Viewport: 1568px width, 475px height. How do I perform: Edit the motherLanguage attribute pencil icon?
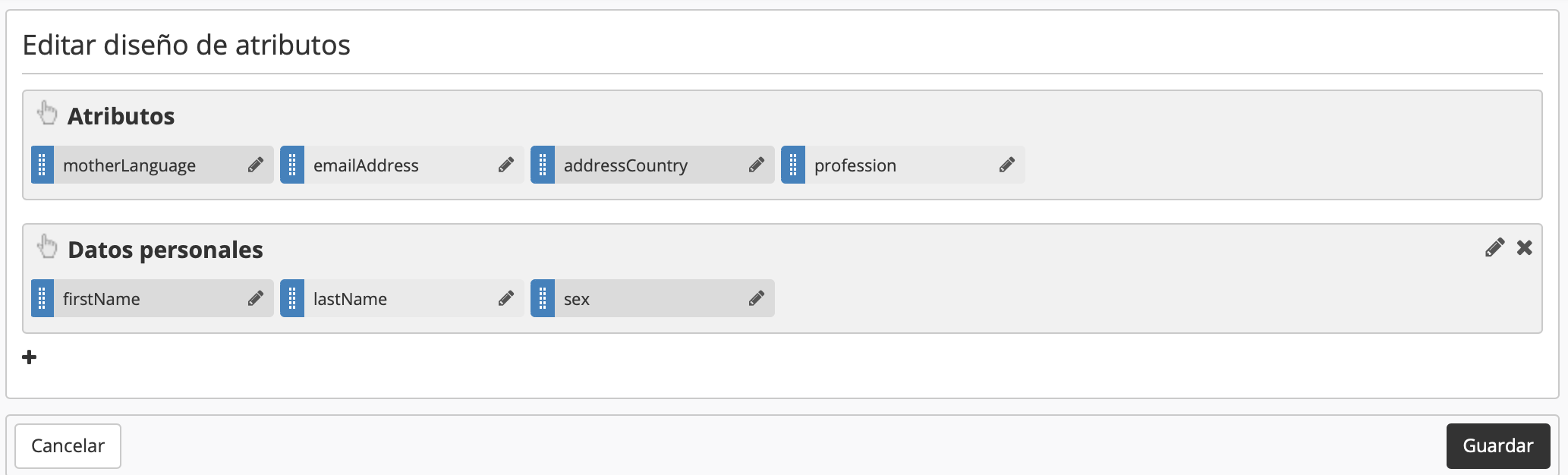pos(256,165)
